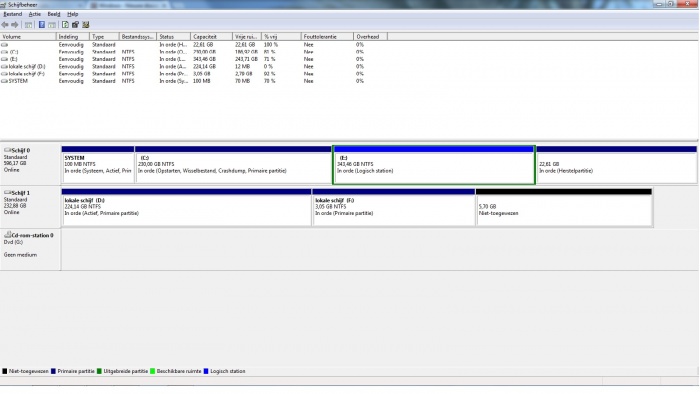Click the Schijf 0 disk label panel
This screenshot has height=394, width=700.
(30, 164)
